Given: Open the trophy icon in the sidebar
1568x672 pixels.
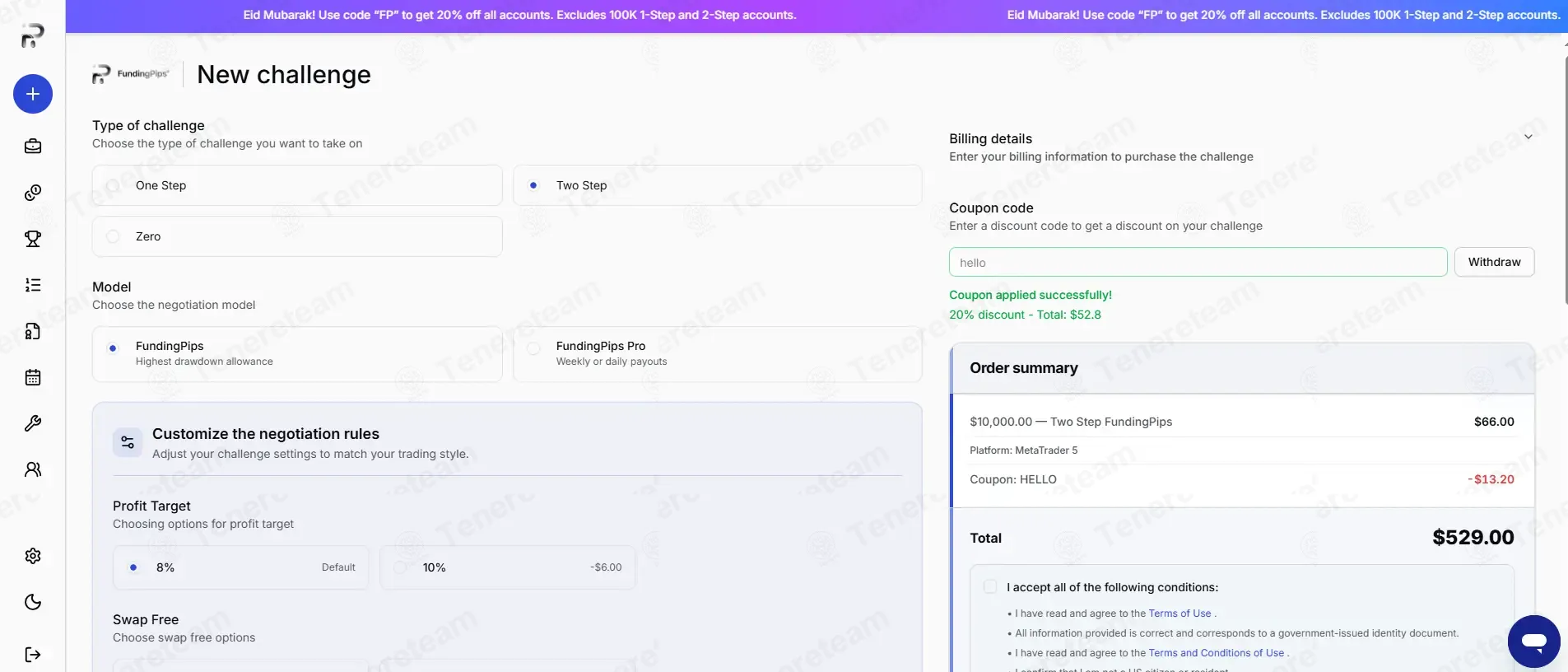Looking at the screenshot, I should coord(33,239).
